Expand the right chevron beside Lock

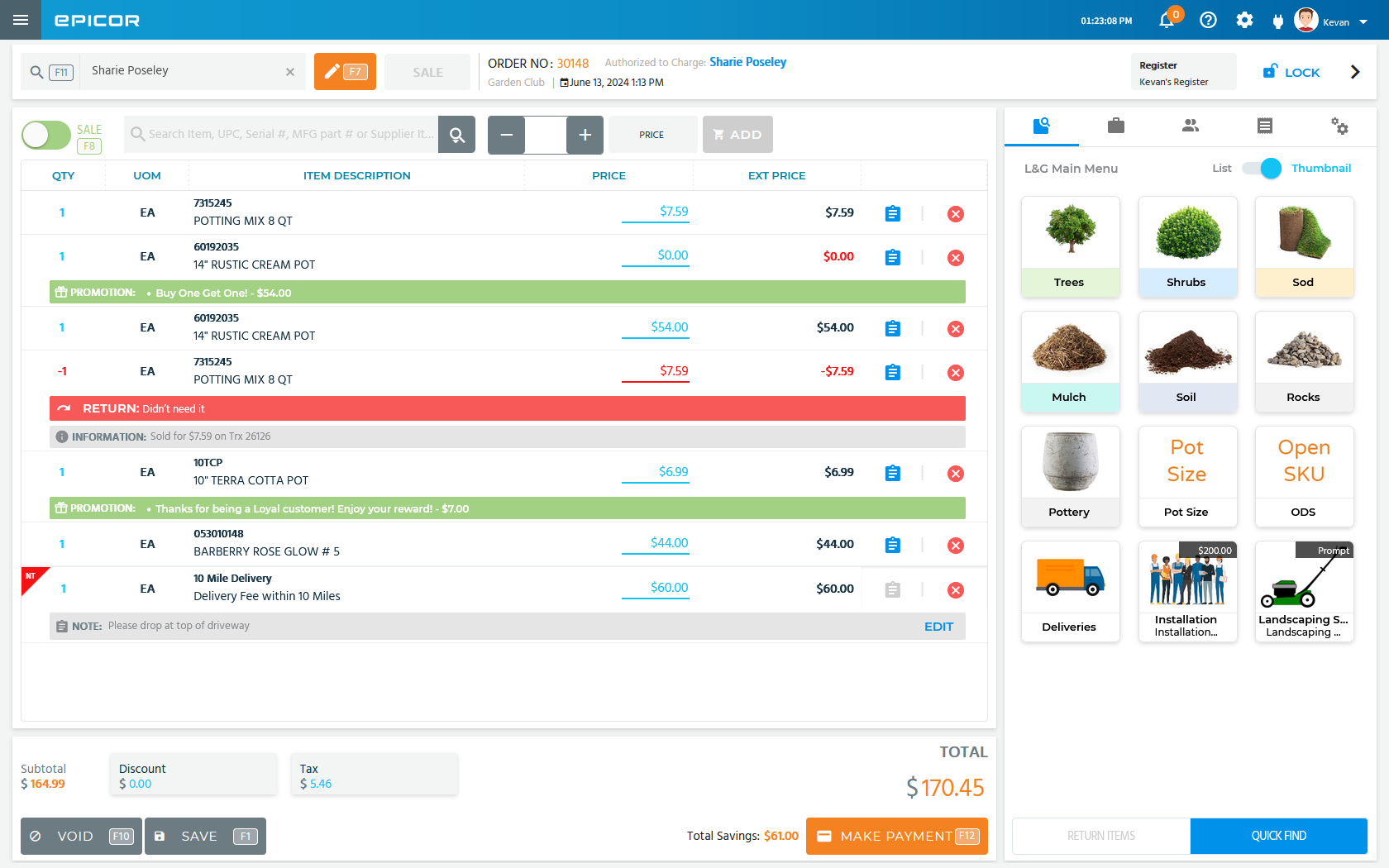click(x=1354, y=72)
